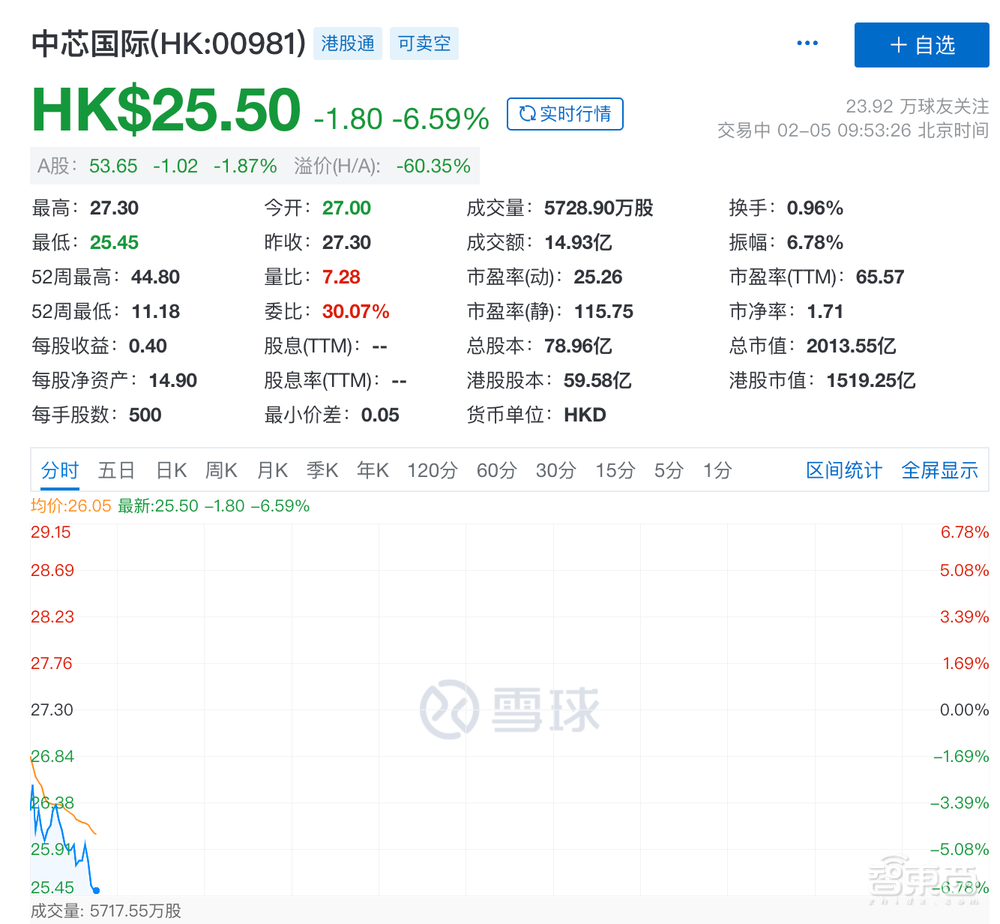Image resolution: width=1000 pixels, height=924 pixels.
Task: Select the 周K weekly chart tab
Action: 221,470
